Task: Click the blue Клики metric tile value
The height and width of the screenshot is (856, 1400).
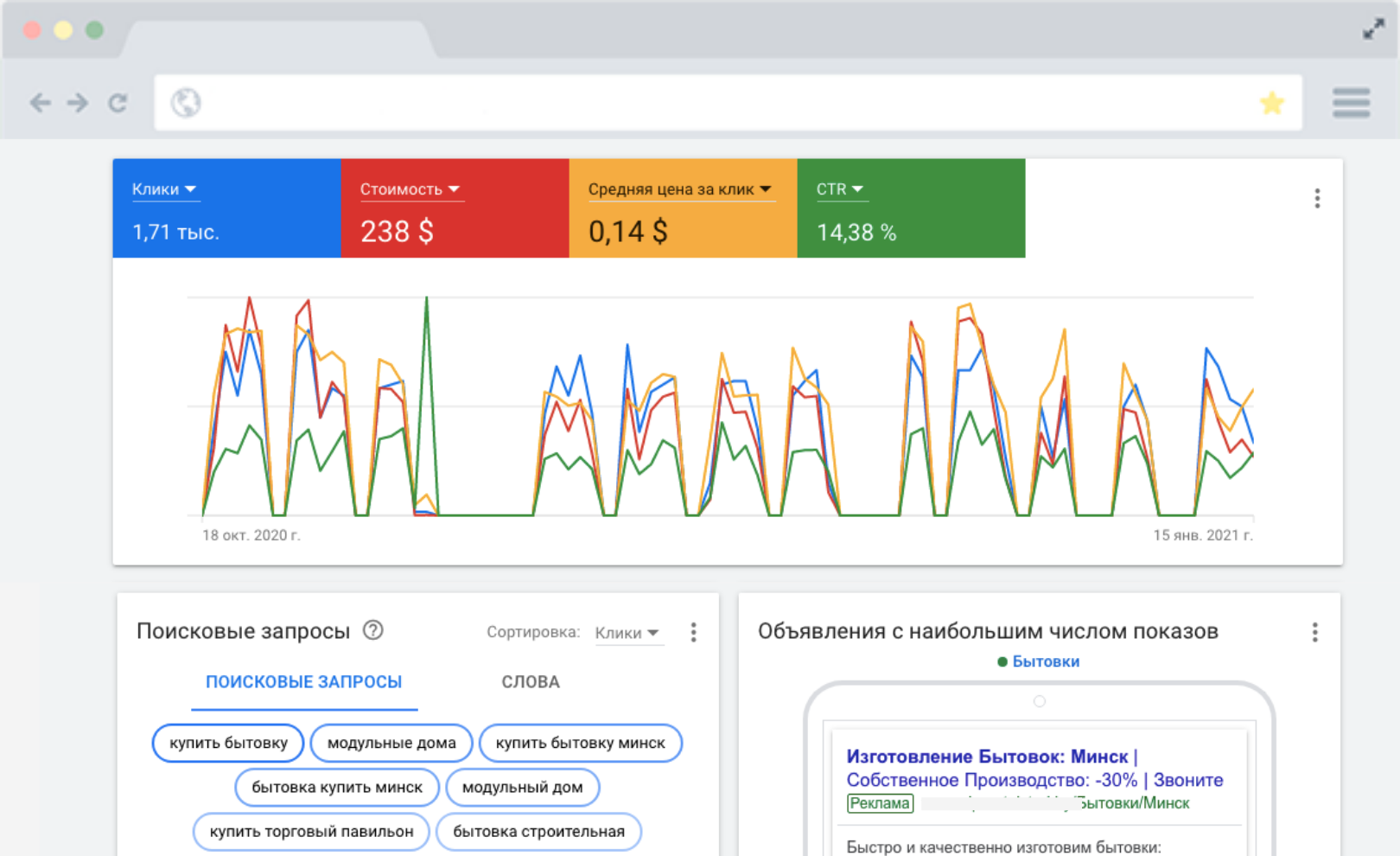Action: [175, 232]
